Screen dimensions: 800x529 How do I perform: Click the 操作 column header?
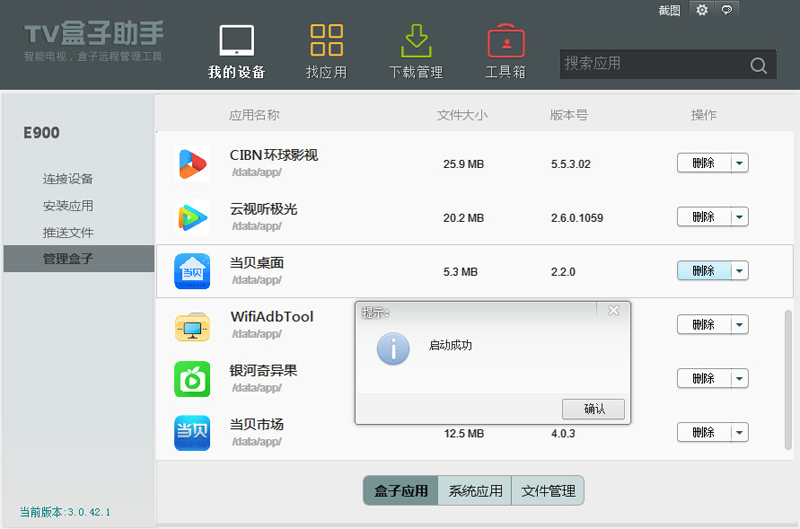click(x=704, y=115)
